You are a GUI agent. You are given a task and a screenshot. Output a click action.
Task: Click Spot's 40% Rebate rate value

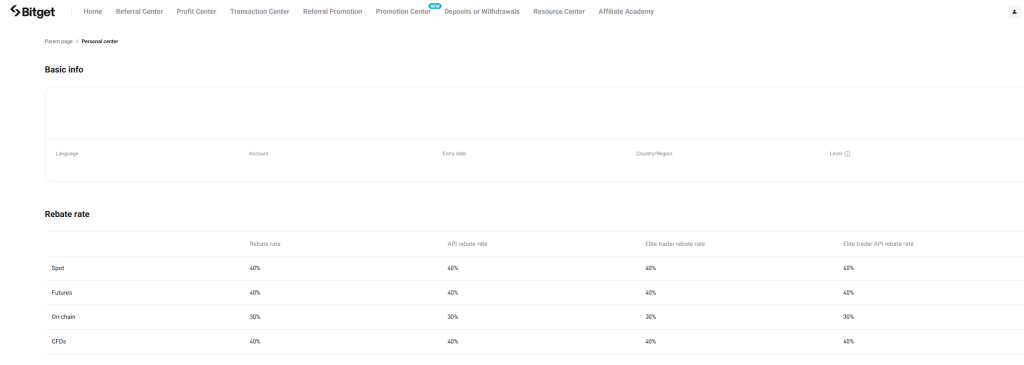pyautogui.click(x=255, y=268)
